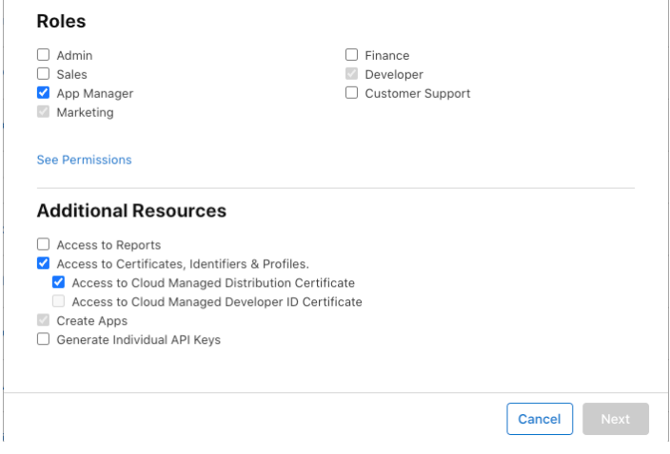Uncheck the App Manager role
This screenshot has height=454, width=670.
coord(43,93)
